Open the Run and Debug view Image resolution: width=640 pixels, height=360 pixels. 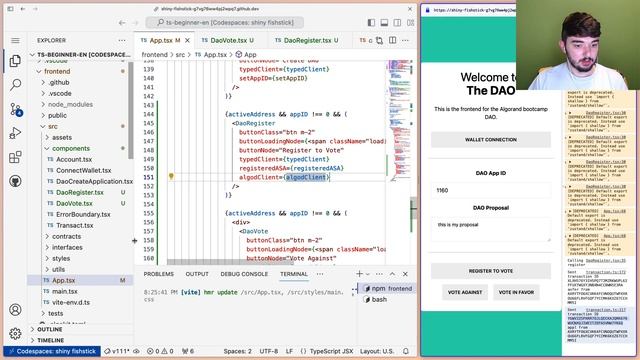click(x=15, y=133)
